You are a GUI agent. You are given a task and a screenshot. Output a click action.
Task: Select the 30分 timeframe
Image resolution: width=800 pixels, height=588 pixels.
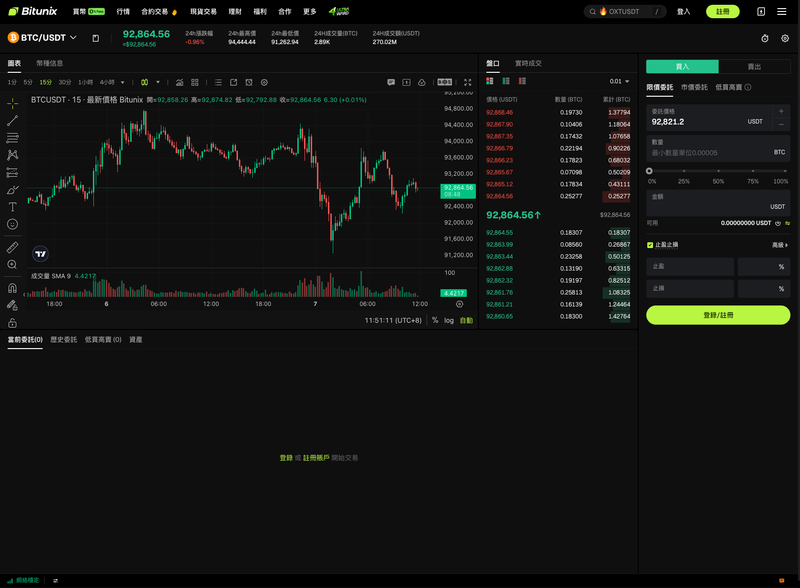[x=65, y=82]
